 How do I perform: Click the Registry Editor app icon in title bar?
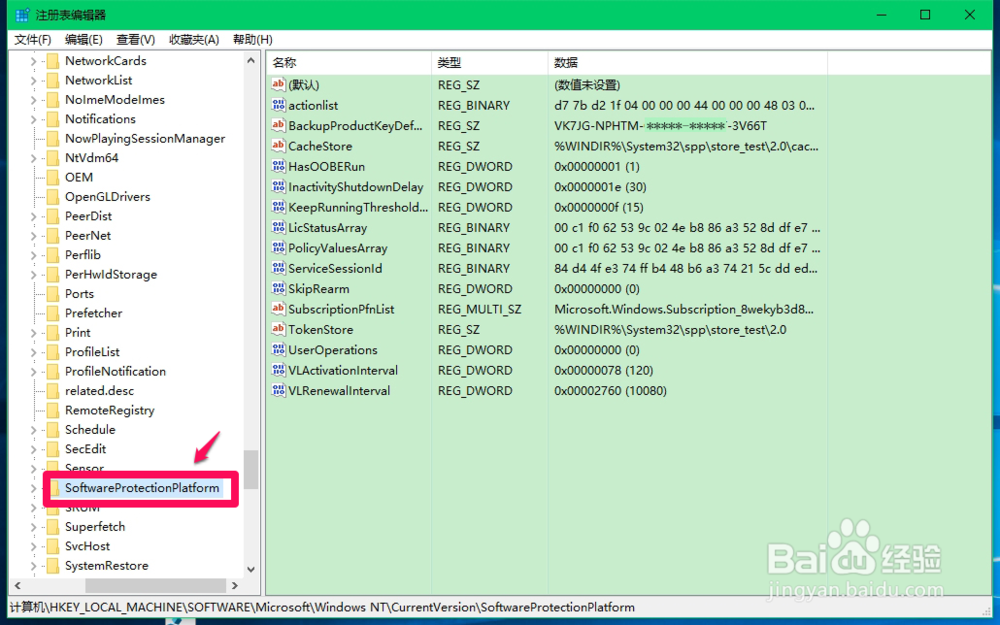(x=22, y=15)
